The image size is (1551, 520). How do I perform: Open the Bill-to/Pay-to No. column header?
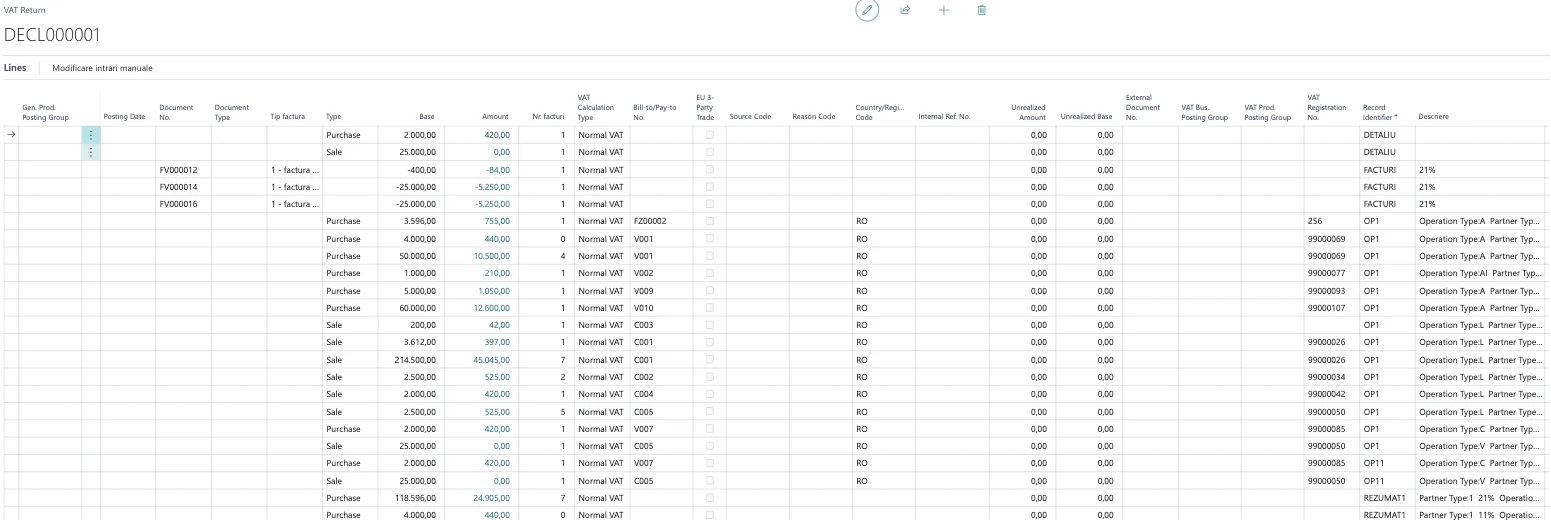[x=655, y=112]
